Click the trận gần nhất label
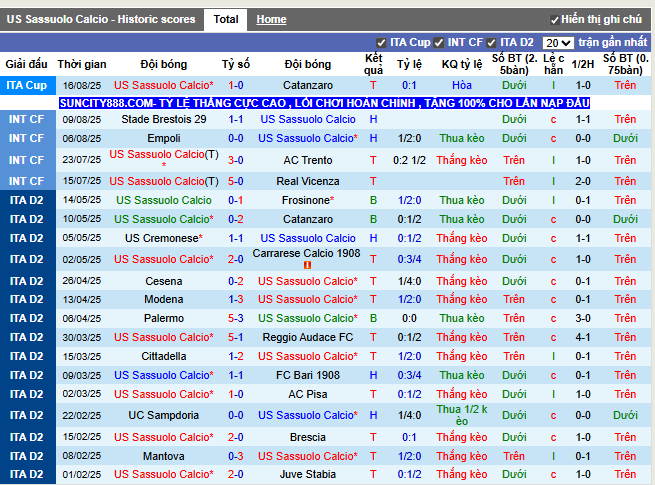 coord(612,43)
